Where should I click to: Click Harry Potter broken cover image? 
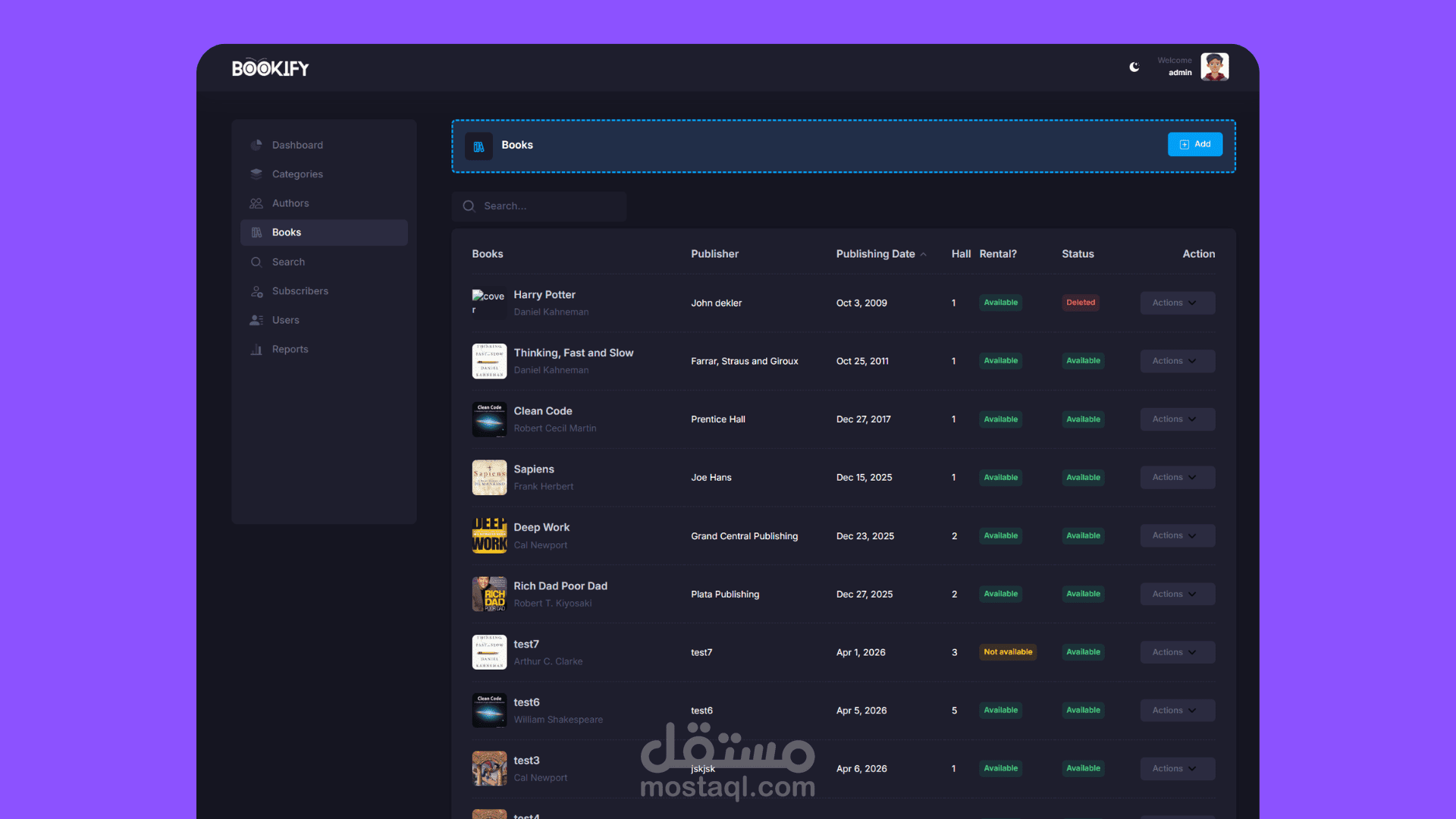(x=489, y=303)
